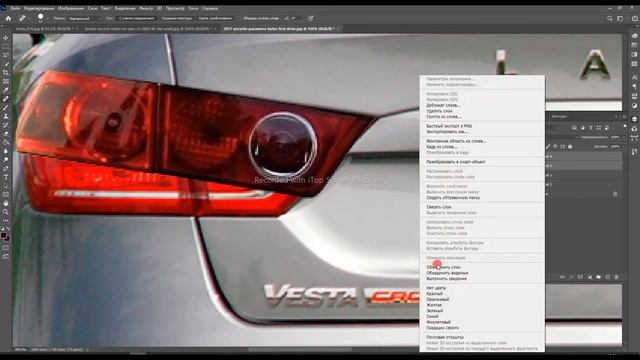Click the horizontal canvas scrollbar

[300, 350]
